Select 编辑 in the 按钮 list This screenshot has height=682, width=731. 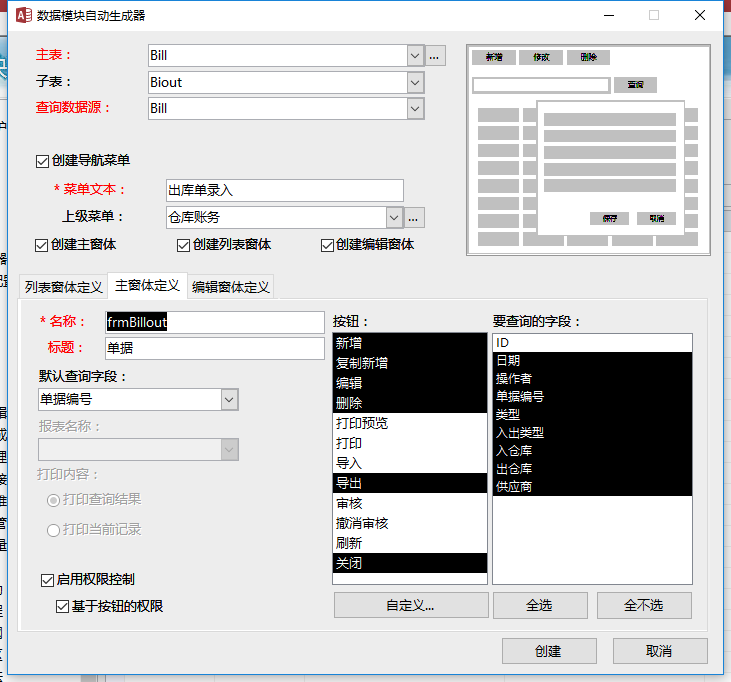(x=410, y=383)
